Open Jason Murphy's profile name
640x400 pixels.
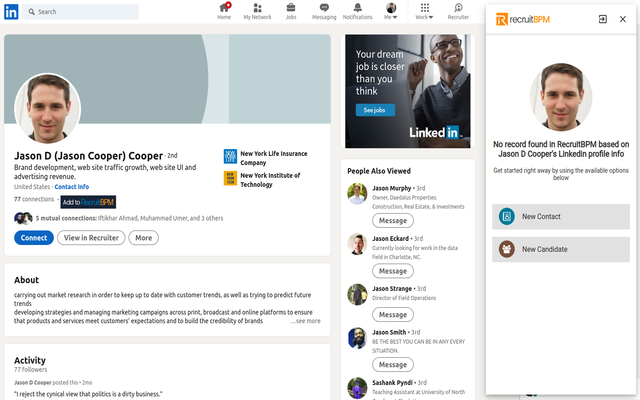(x=391, y=188)
